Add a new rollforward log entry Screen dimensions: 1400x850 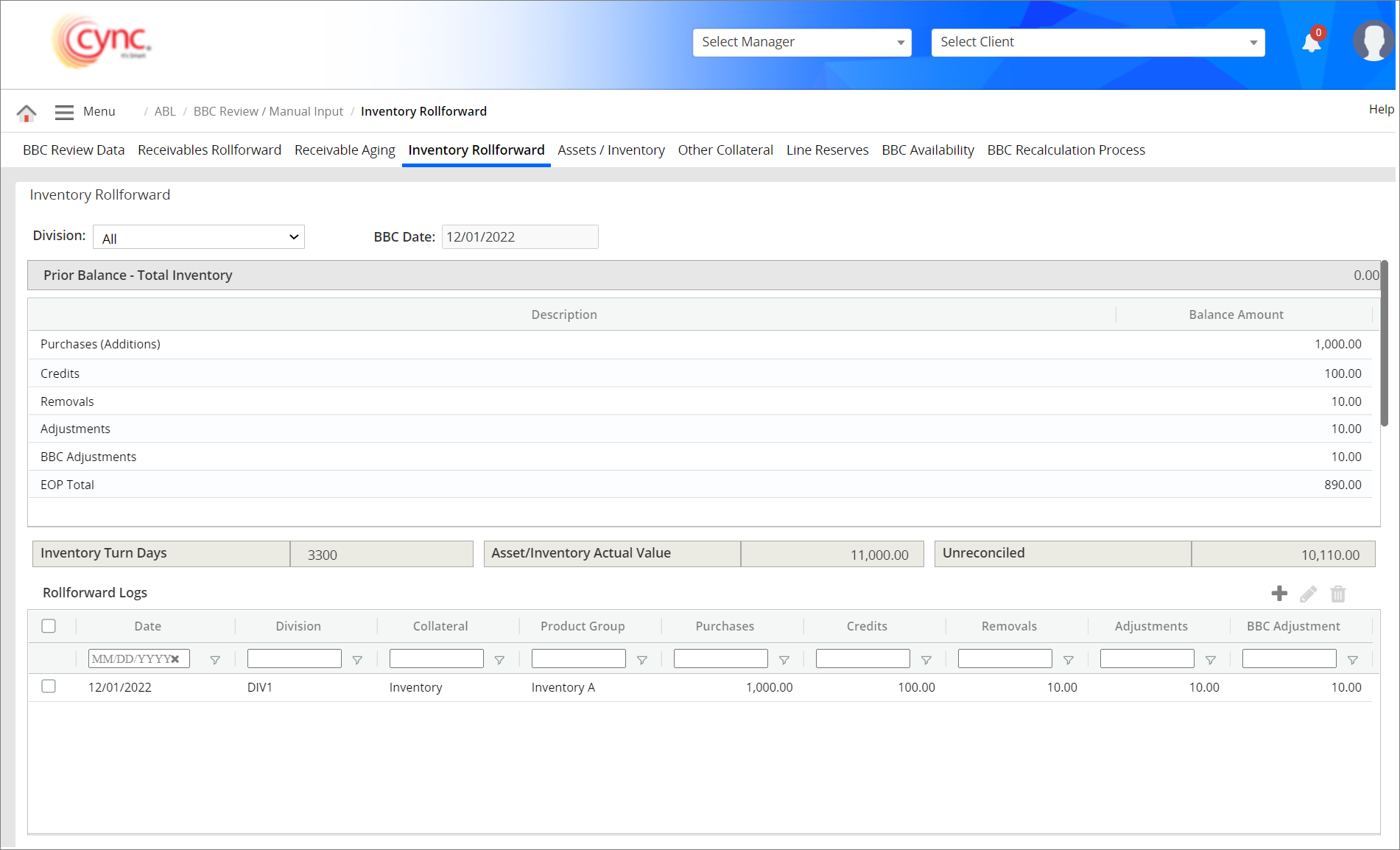click(x=1279, y=594)
